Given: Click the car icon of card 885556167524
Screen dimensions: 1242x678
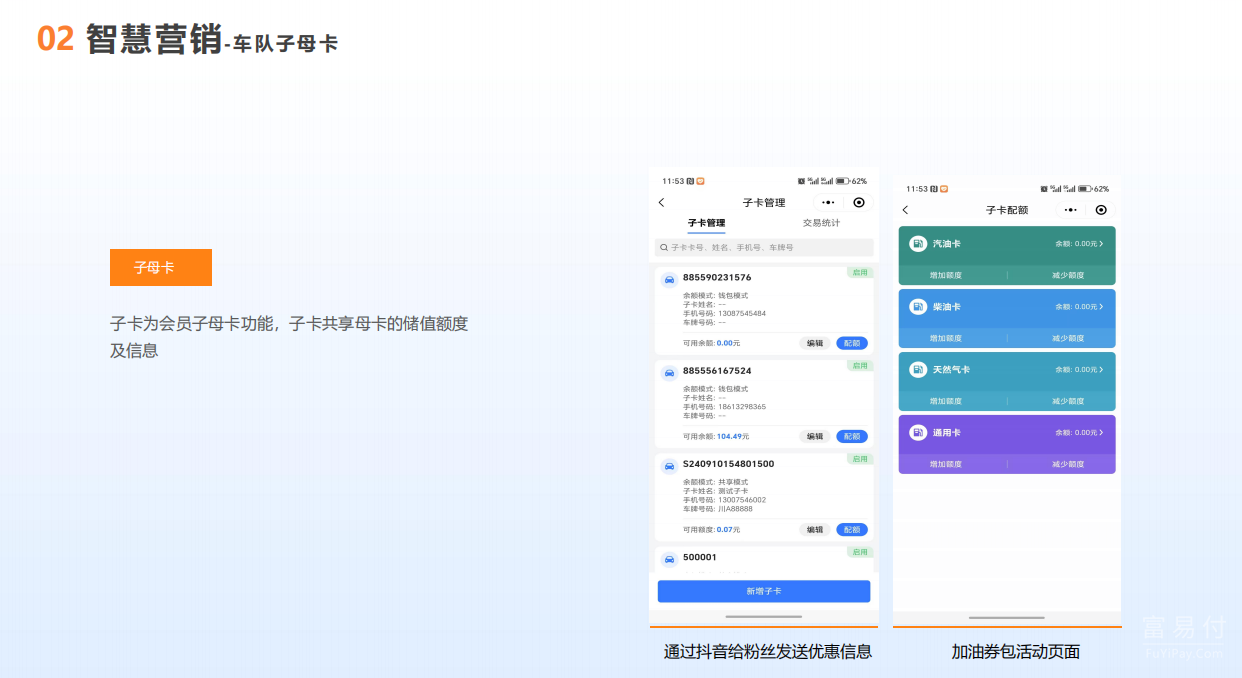Looking at the screenshot, I should coord(669,373).
